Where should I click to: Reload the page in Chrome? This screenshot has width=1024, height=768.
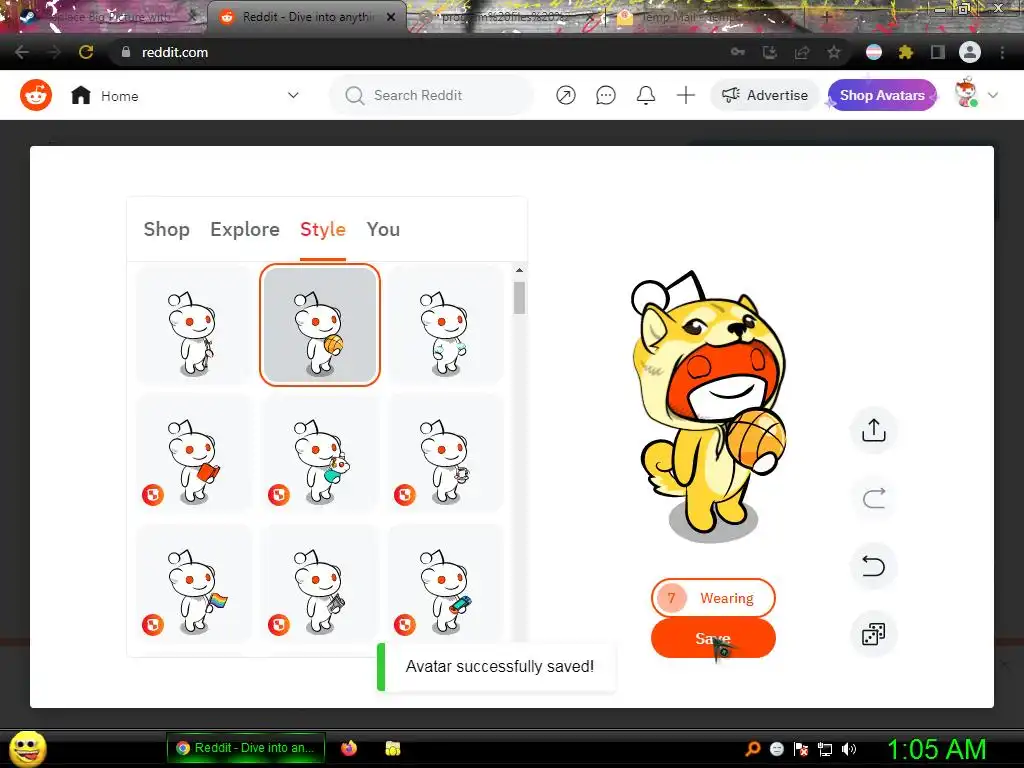tap(86, 52)
